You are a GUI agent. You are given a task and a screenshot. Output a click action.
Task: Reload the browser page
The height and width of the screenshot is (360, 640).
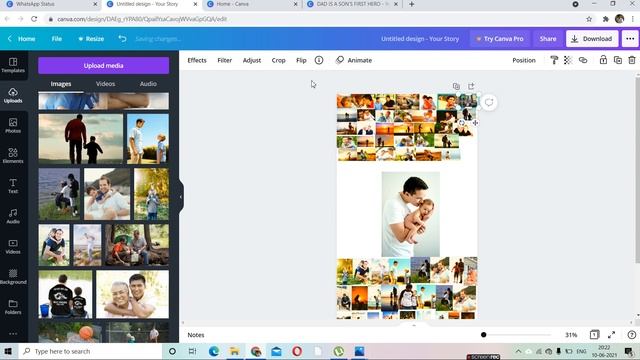[34, 19]
